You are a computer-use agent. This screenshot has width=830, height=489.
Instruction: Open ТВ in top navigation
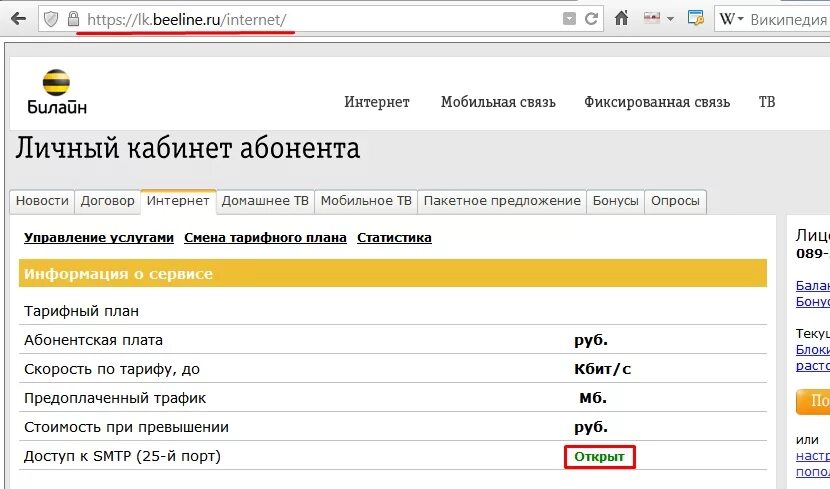[767, 102]
